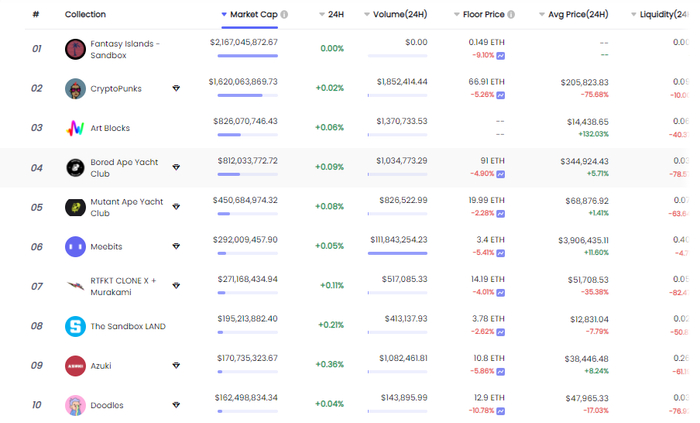
Task: Open the Art Blocks collection name link
Action: pyautogui.click(x=110, y=128)
